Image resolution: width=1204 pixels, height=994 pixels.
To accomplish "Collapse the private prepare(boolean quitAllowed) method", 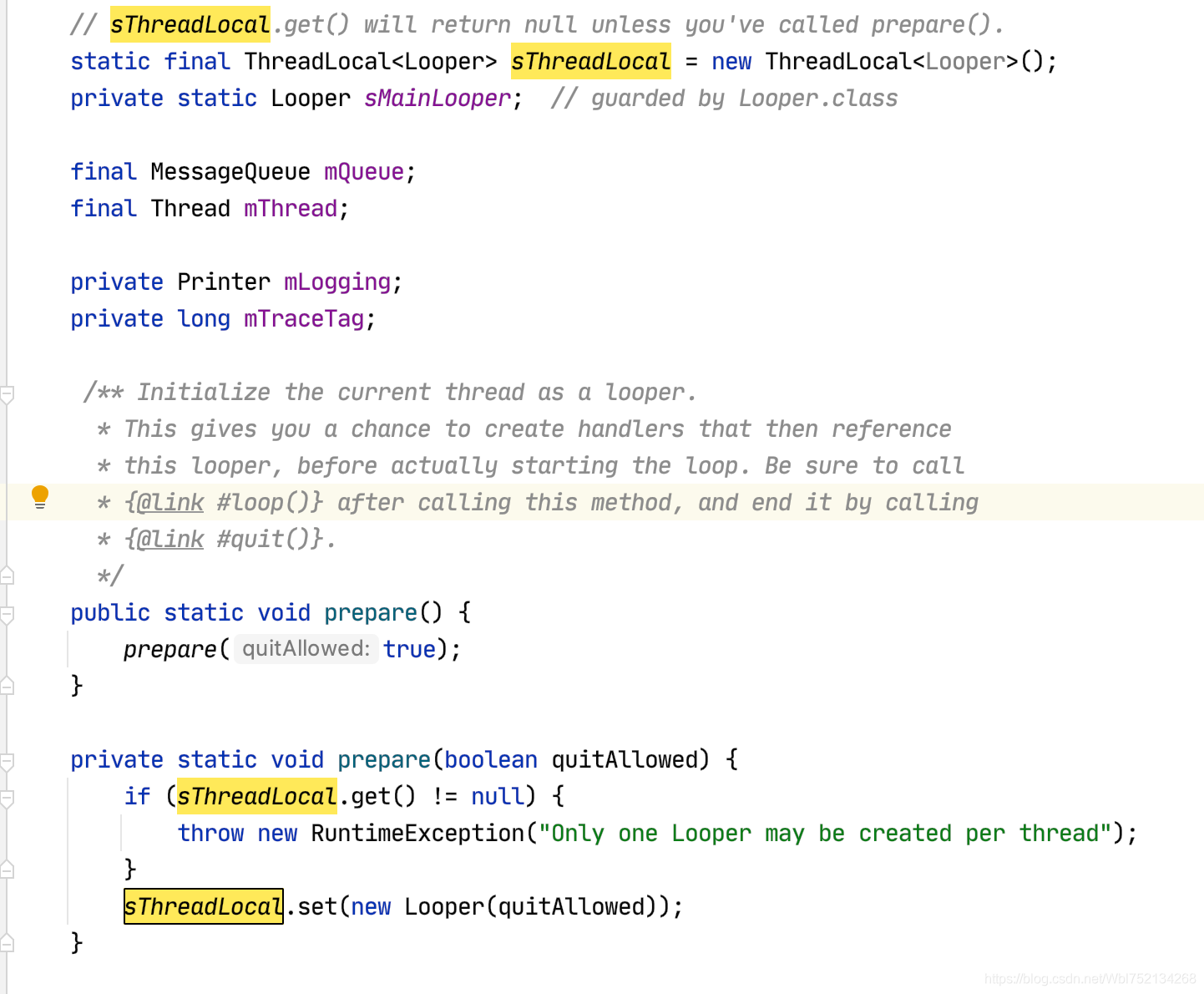I will pyautogui.click(x=8, y=760).
